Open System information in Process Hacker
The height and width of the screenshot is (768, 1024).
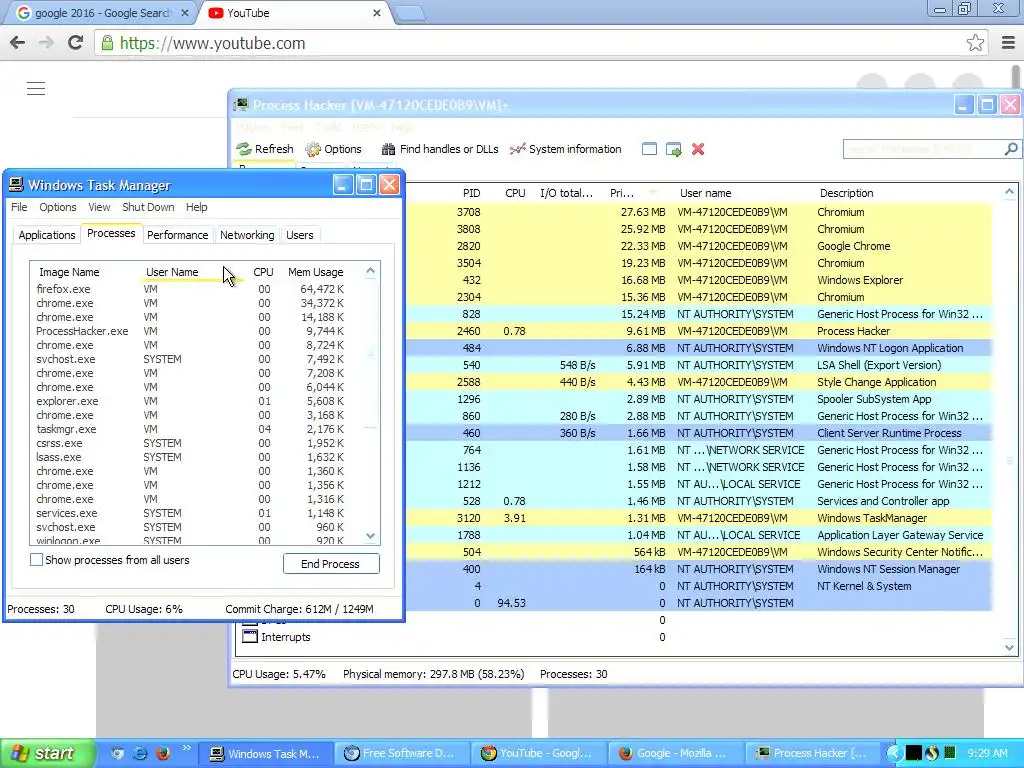[x=566, y=149]
